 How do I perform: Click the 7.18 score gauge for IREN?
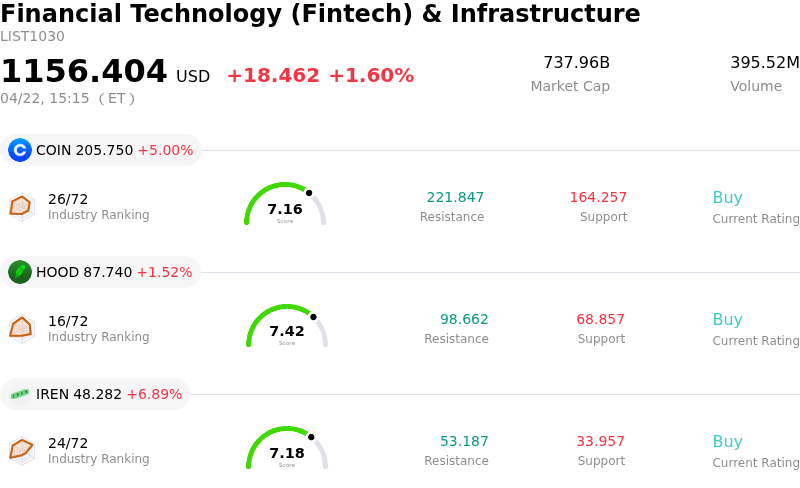point(287,449)
